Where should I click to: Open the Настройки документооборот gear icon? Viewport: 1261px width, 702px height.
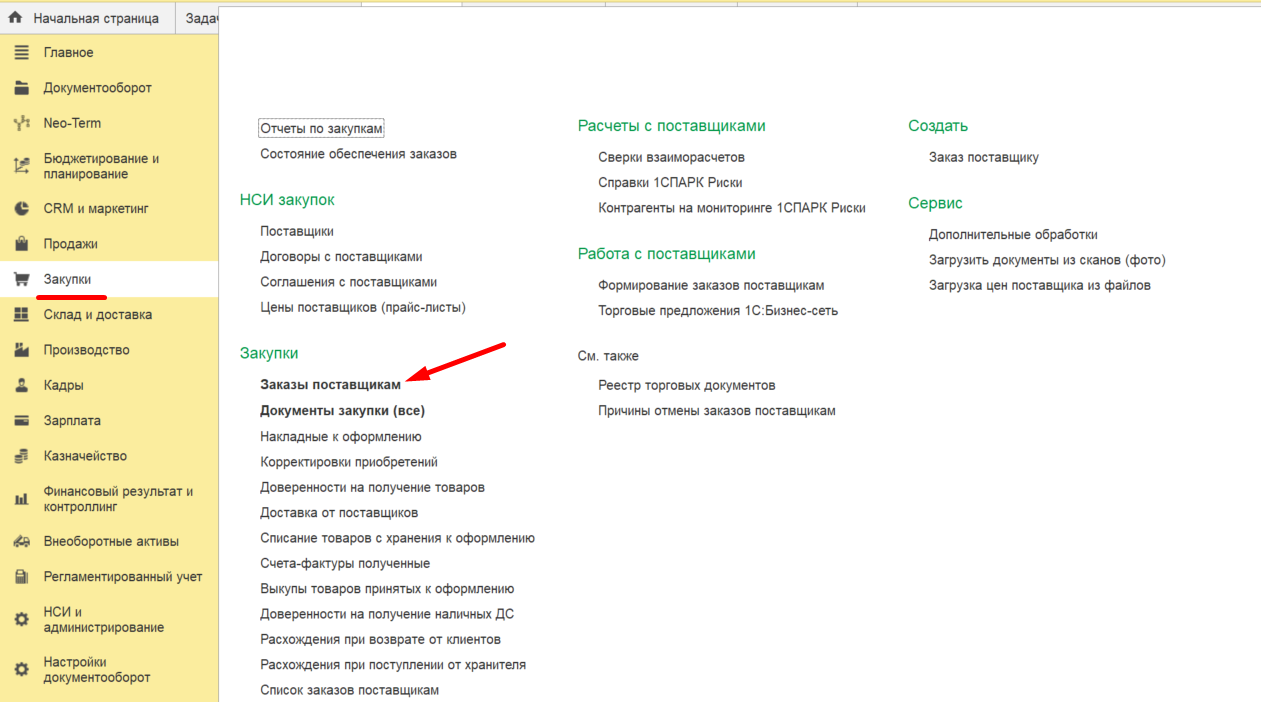21,669
